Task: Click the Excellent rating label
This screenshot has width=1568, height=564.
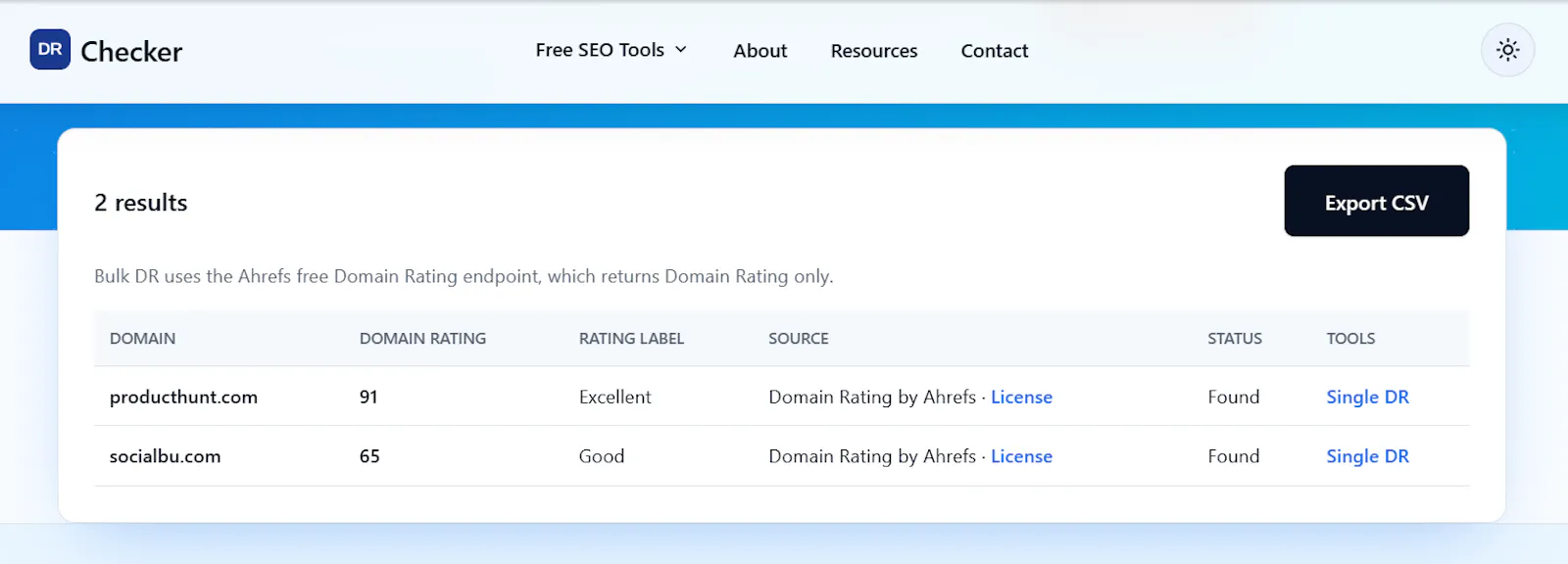Action: pyautogui.click(x=614, y=397)
